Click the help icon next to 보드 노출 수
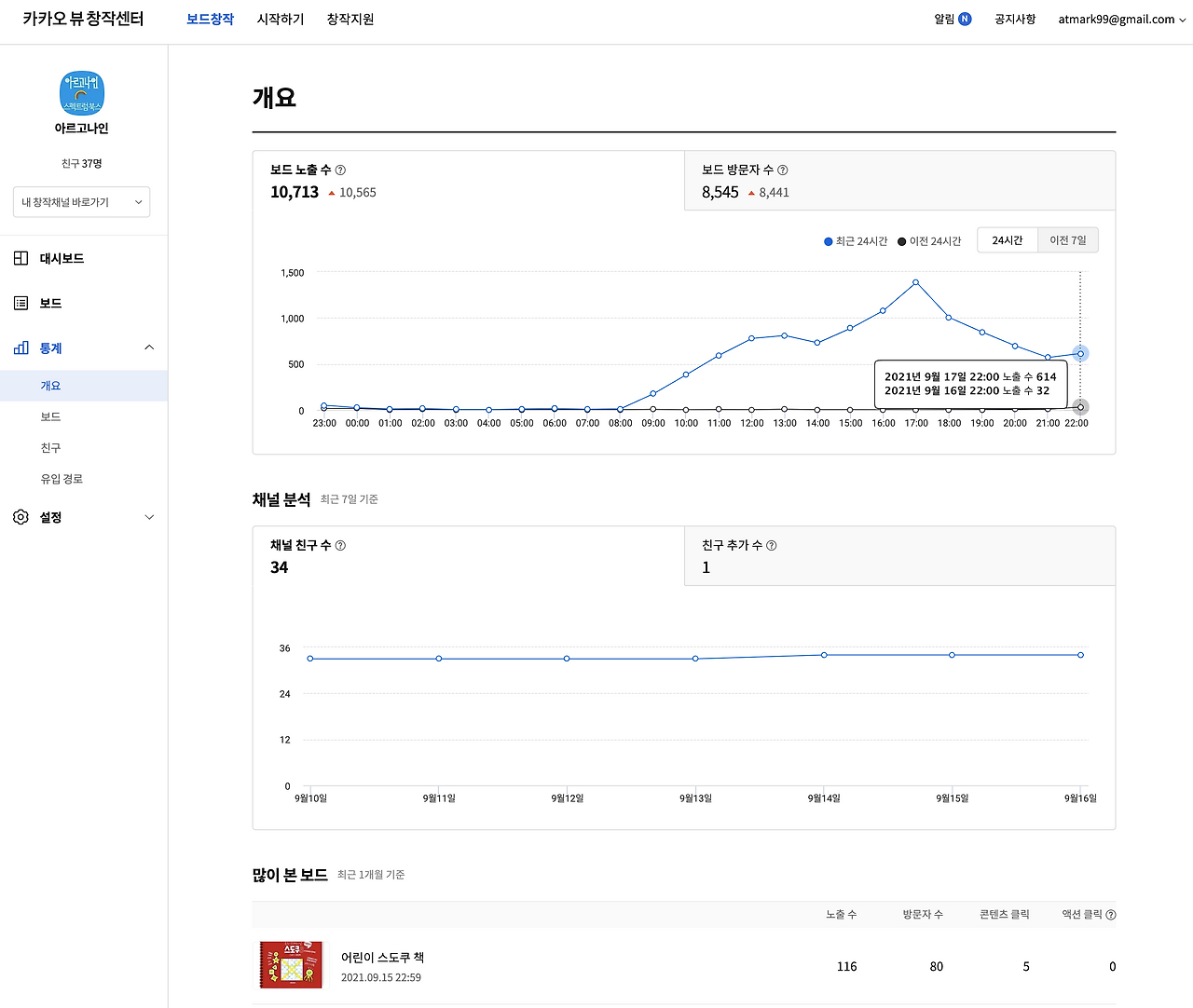The image size is (1193, 1008). tap(340, 170)
